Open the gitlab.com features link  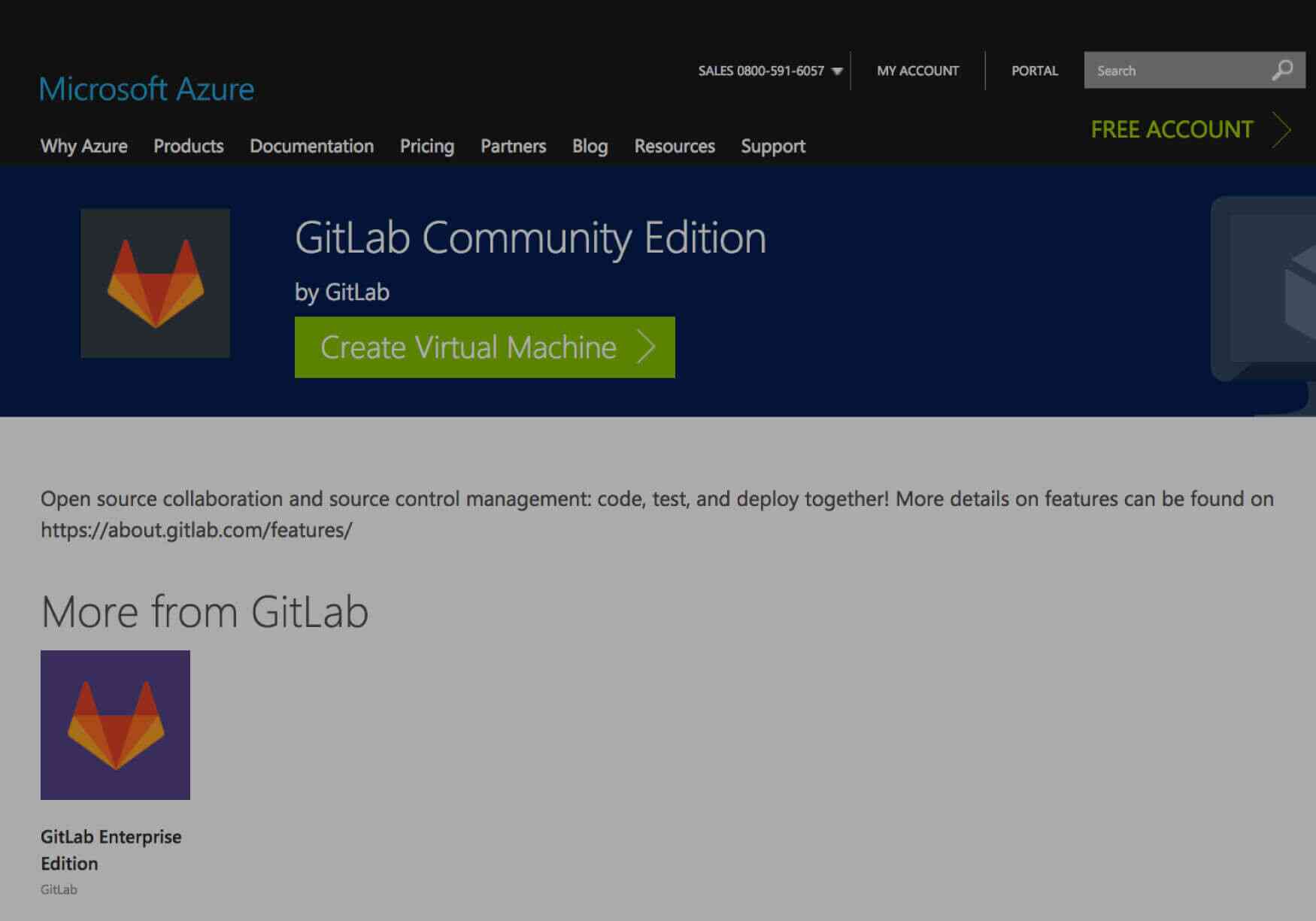(196, 530)
